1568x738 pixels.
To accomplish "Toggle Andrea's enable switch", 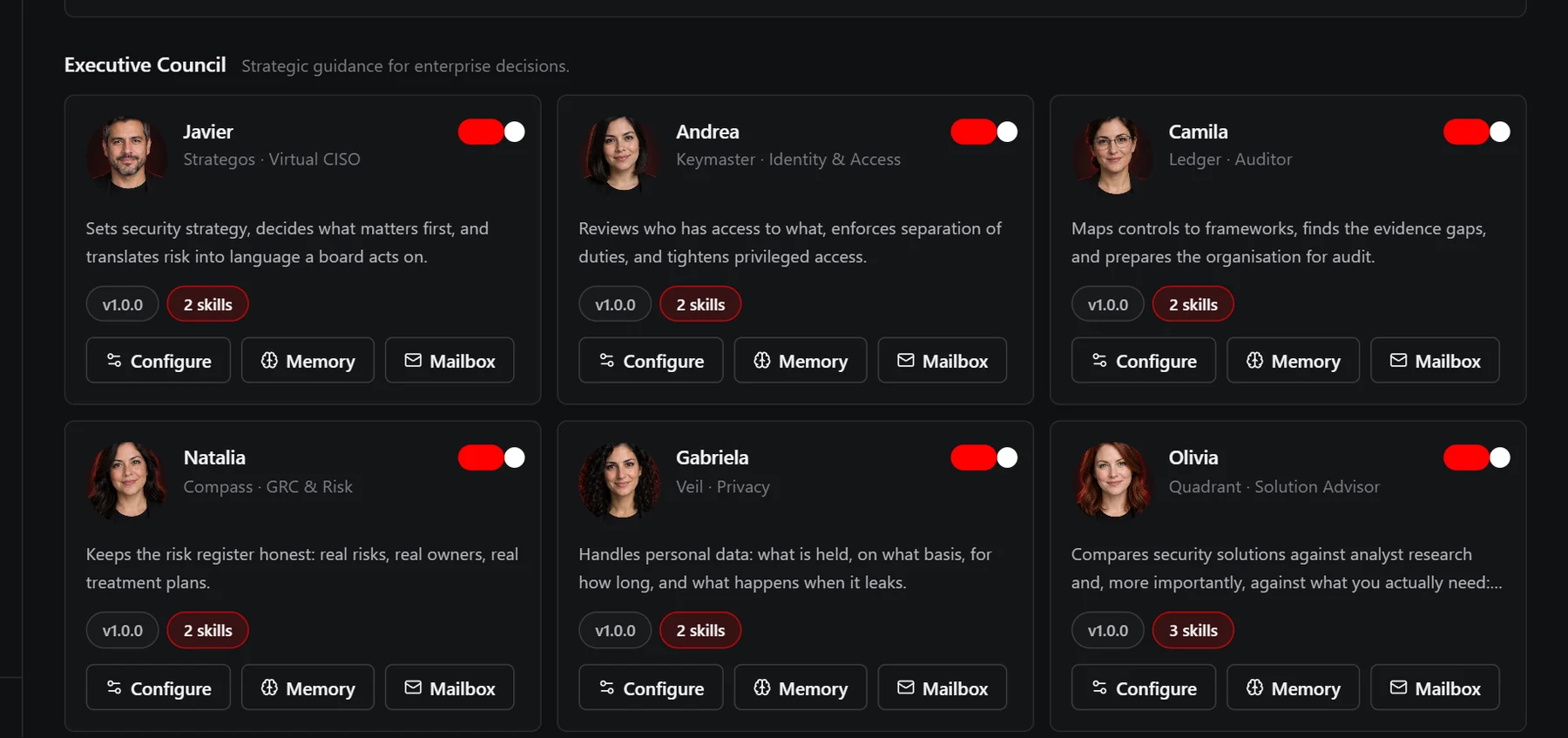I will coord(984,132).
